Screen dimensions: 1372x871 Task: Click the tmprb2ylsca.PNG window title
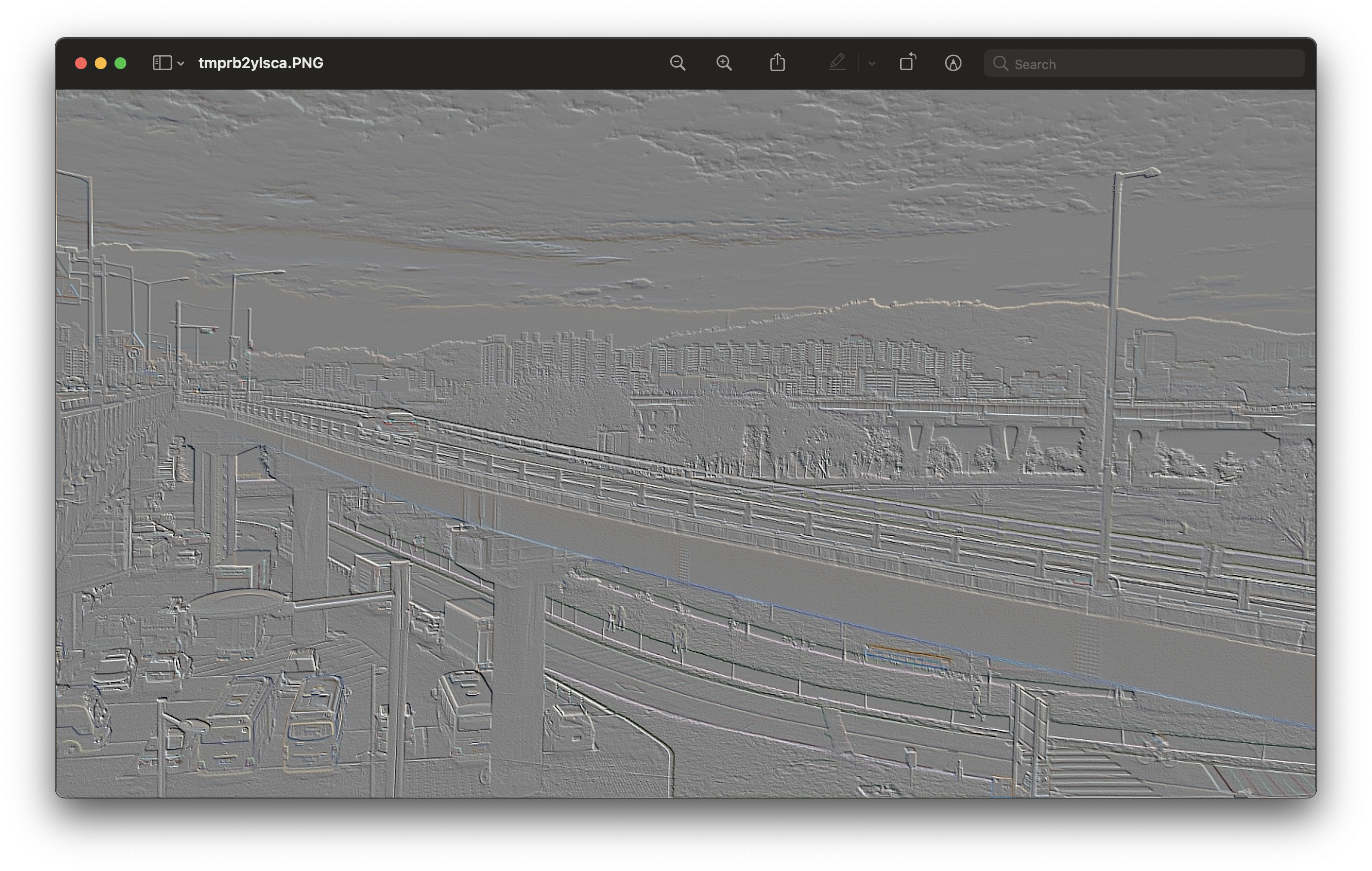point(261,63)
